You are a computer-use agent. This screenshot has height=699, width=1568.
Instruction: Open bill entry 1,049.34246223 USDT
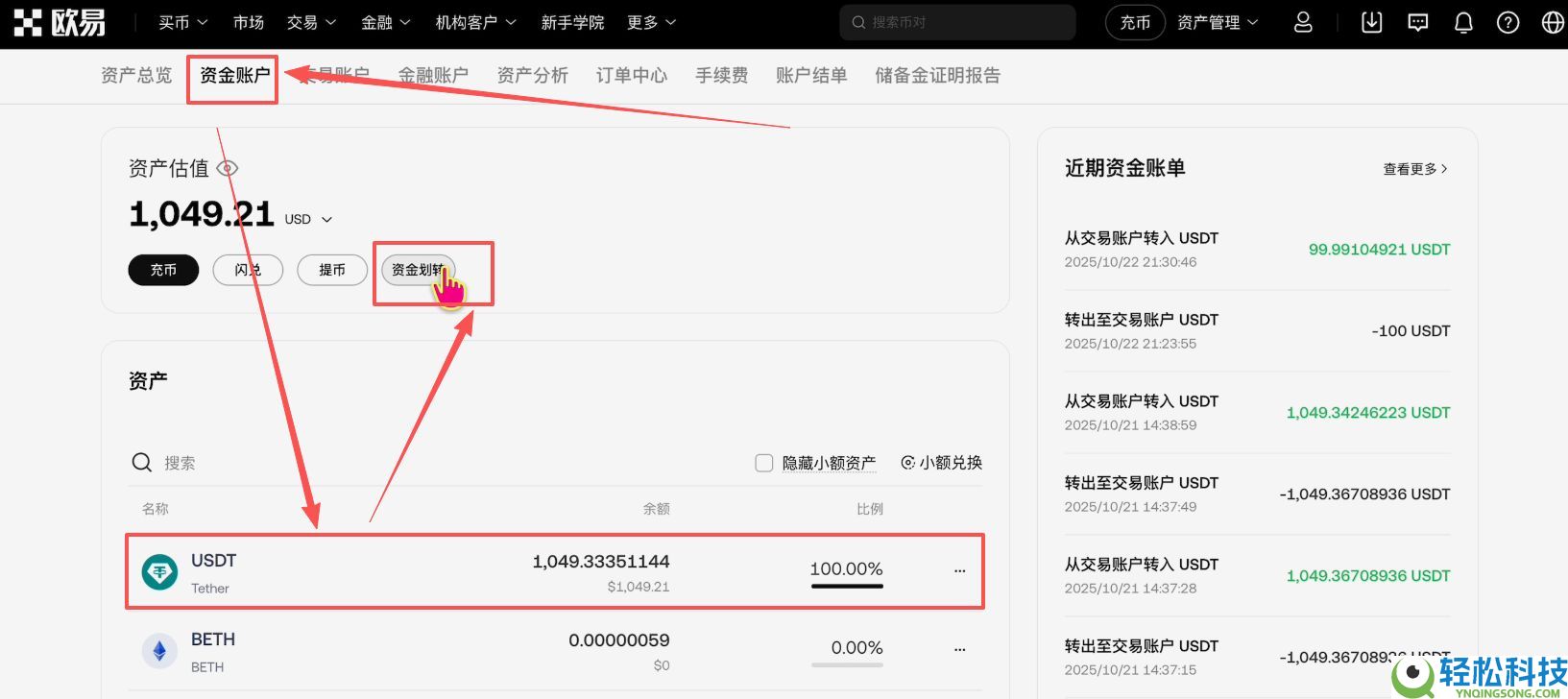tap(1257, 413)
